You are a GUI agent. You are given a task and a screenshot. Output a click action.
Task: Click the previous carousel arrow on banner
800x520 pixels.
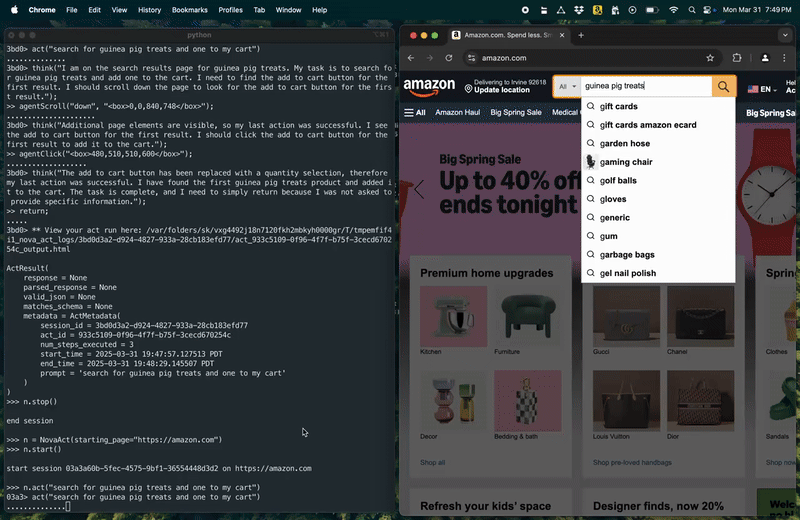[419, 189]
